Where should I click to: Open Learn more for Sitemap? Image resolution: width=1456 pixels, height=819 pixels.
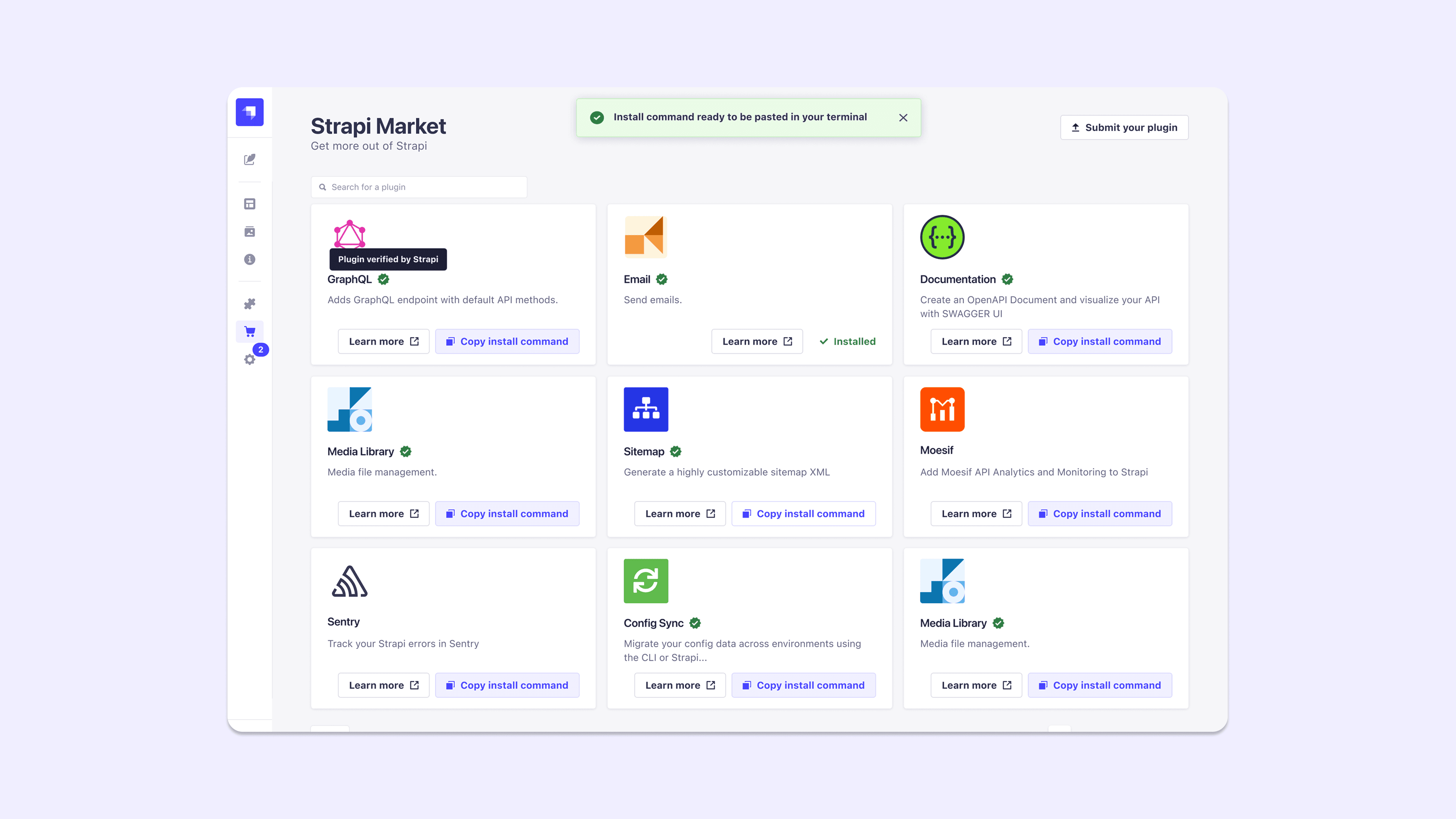(x=679, y=514)
